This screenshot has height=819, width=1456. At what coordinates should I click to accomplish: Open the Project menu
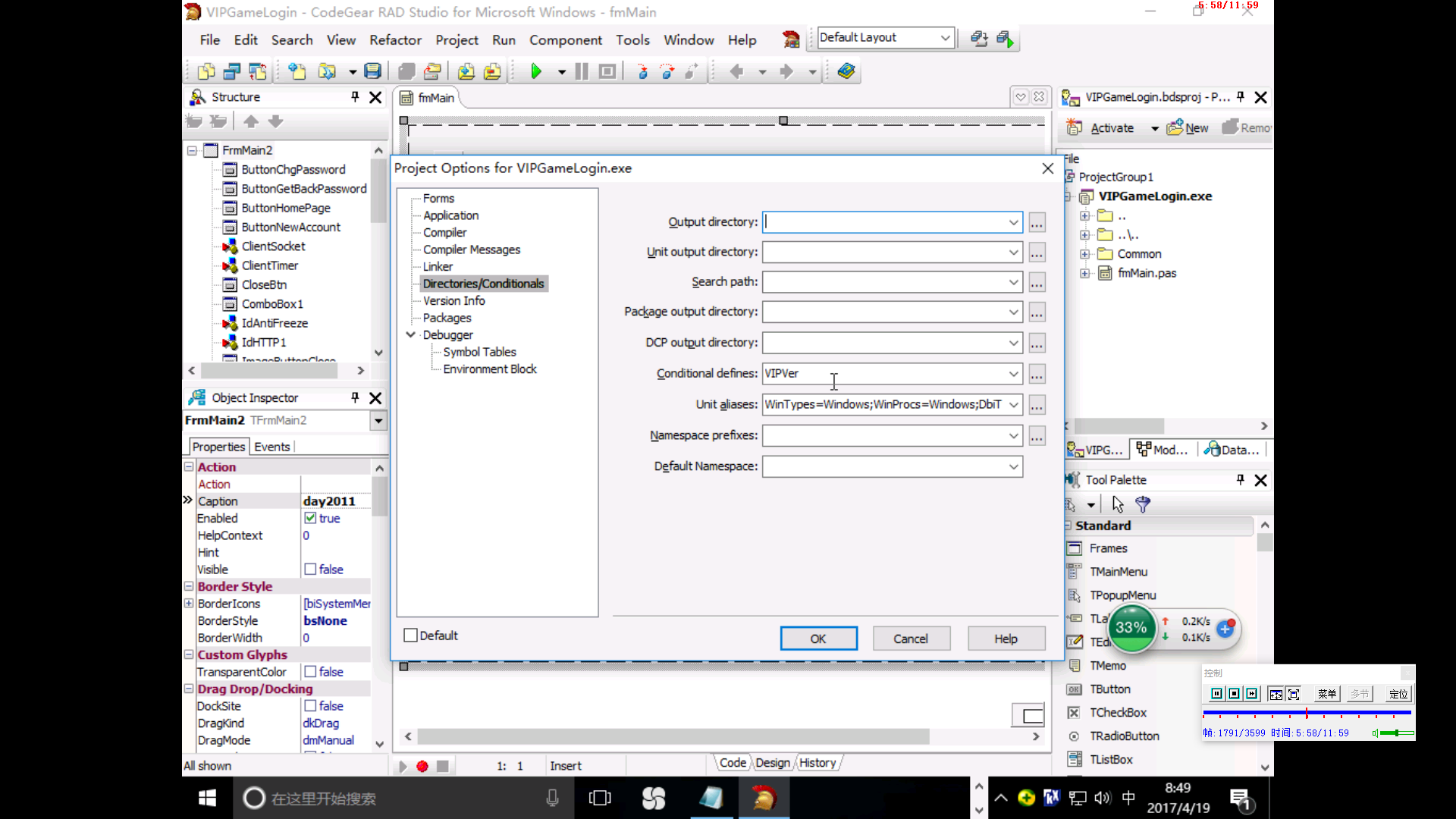(x=457, y=40)
